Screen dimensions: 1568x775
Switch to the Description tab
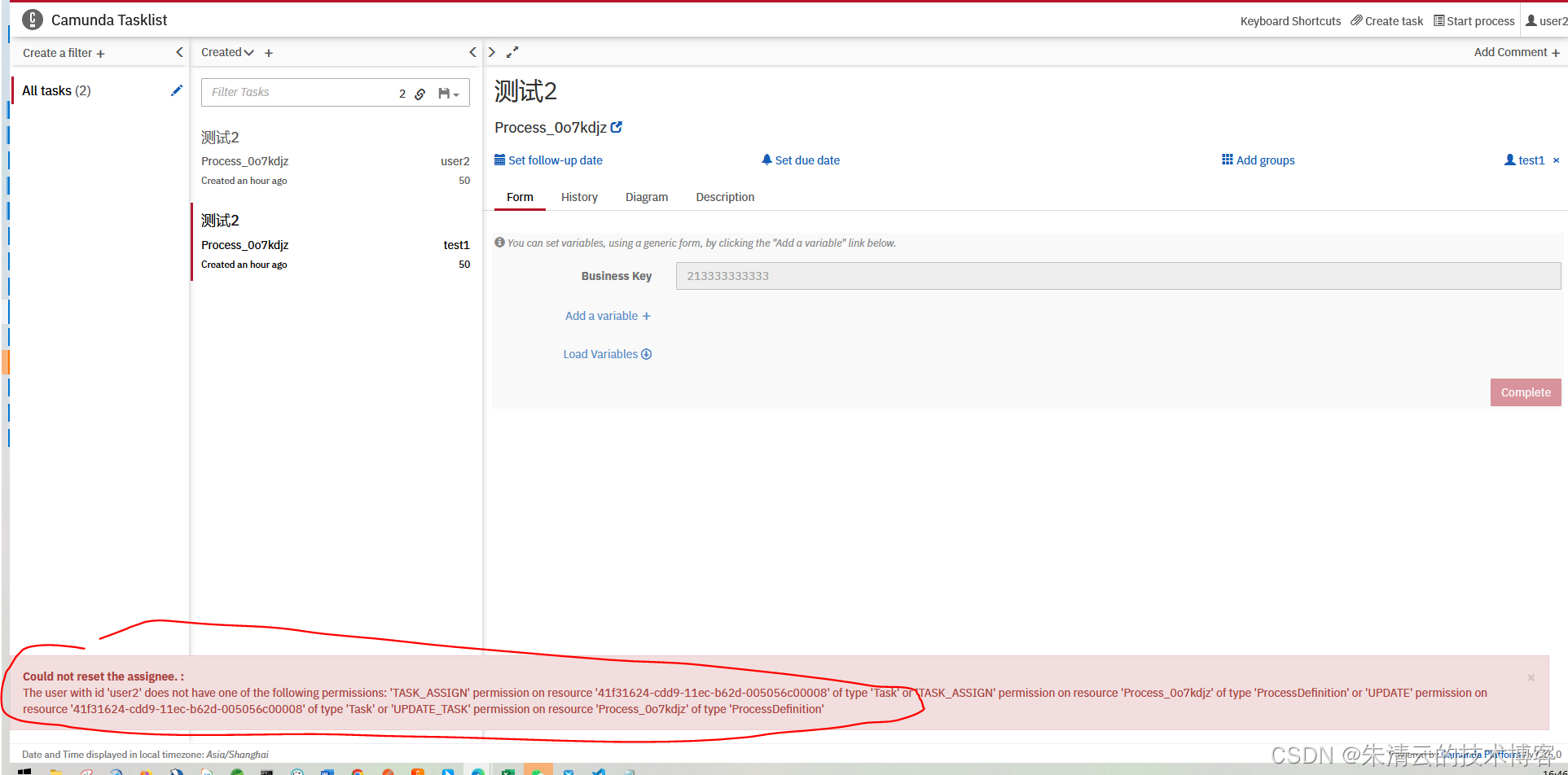point(725,197)
